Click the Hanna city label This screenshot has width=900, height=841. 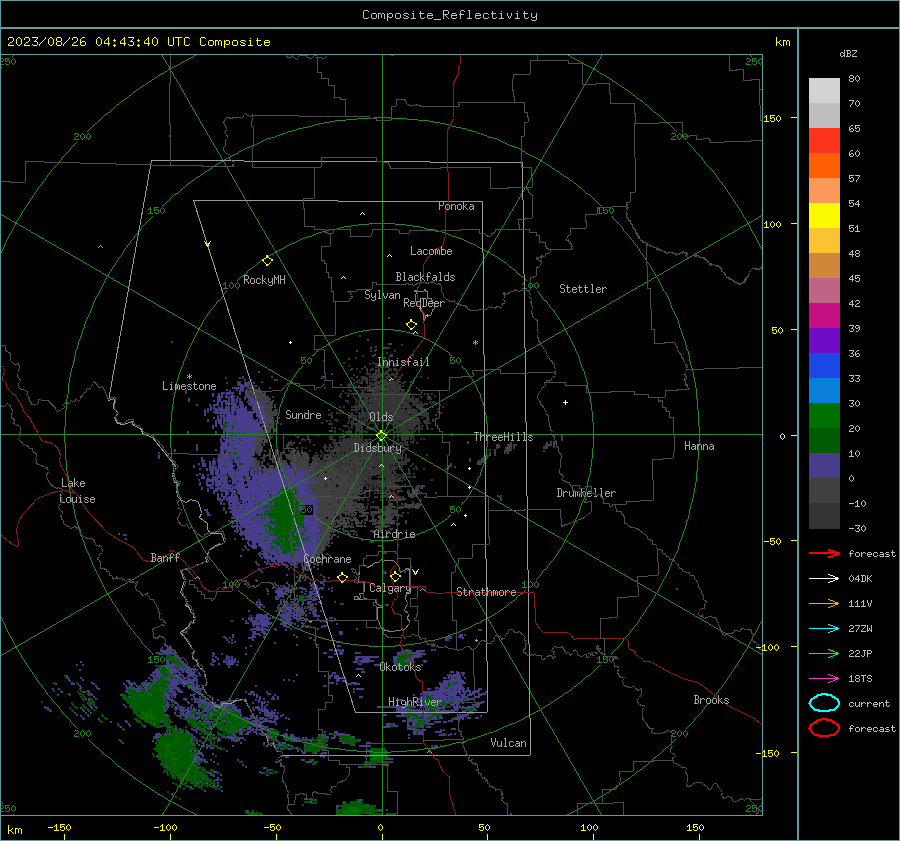(x=699, y=446)
